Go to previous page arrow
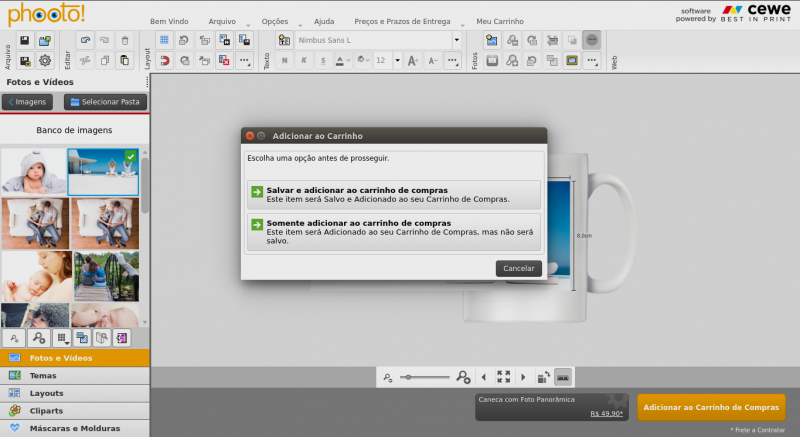Screen dimensions: 800x437 click(484, 377)
